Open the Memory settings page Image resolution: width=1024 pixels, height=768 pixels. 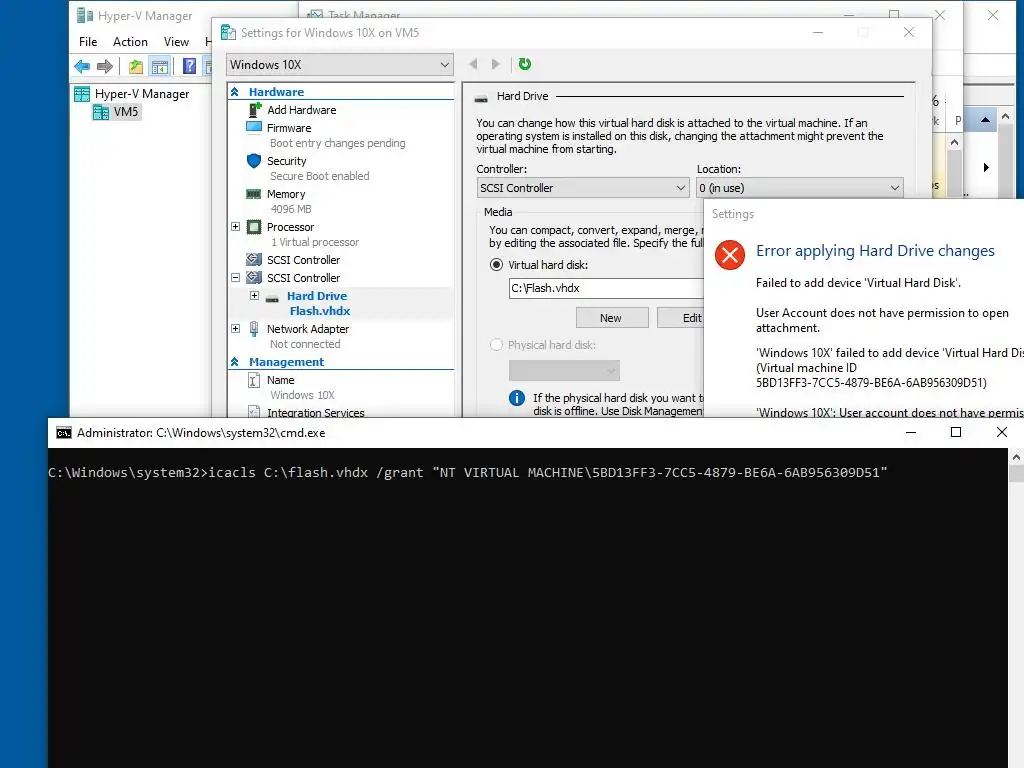point(285,194)
